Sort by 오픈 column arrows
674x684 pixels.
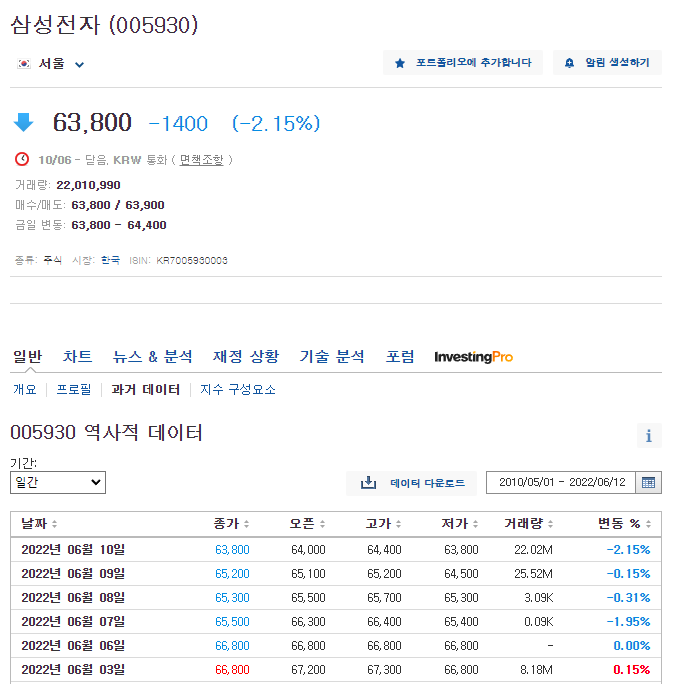click(x=322, y=524)
